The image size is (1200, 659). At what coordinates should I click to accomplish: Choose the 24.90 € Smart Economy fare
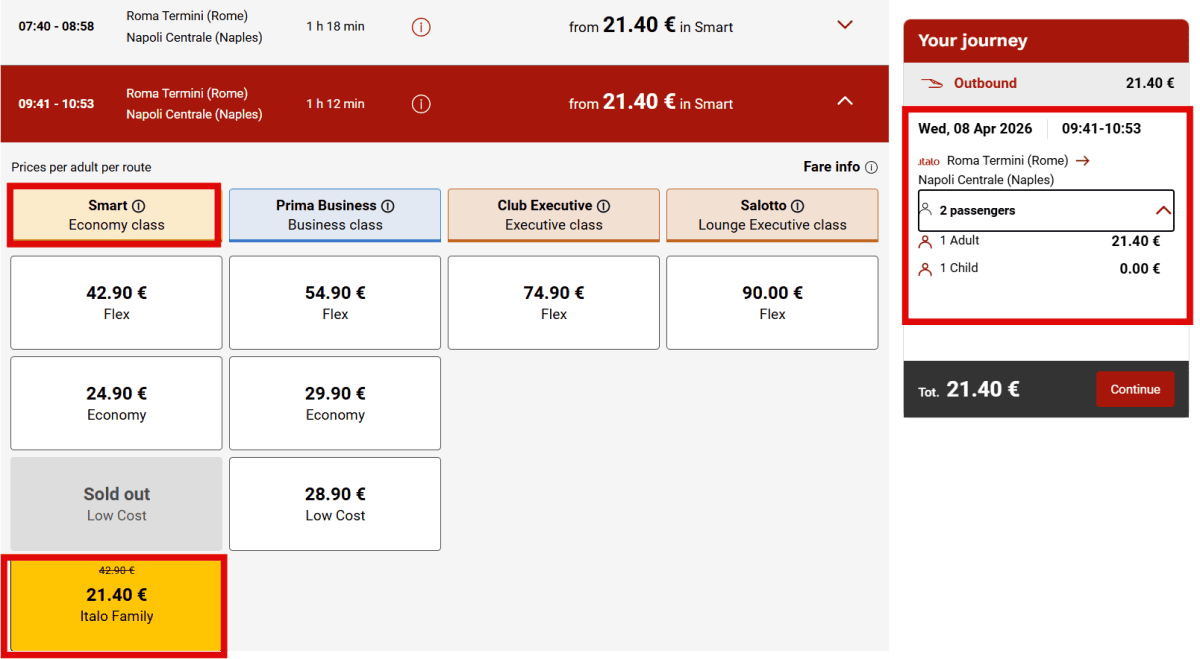click(x=116, y=403)
